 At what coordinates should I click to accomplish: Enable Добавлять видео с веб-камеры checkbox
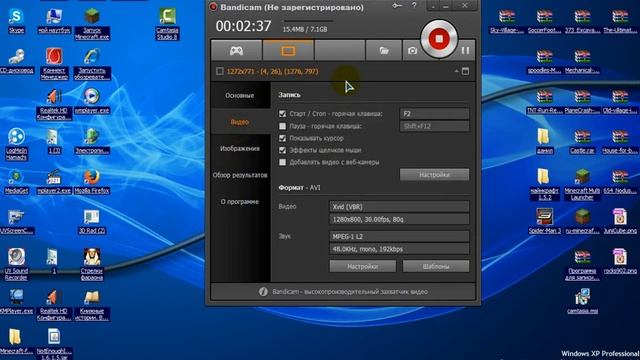pyautogui.click(x=282, y=162)
